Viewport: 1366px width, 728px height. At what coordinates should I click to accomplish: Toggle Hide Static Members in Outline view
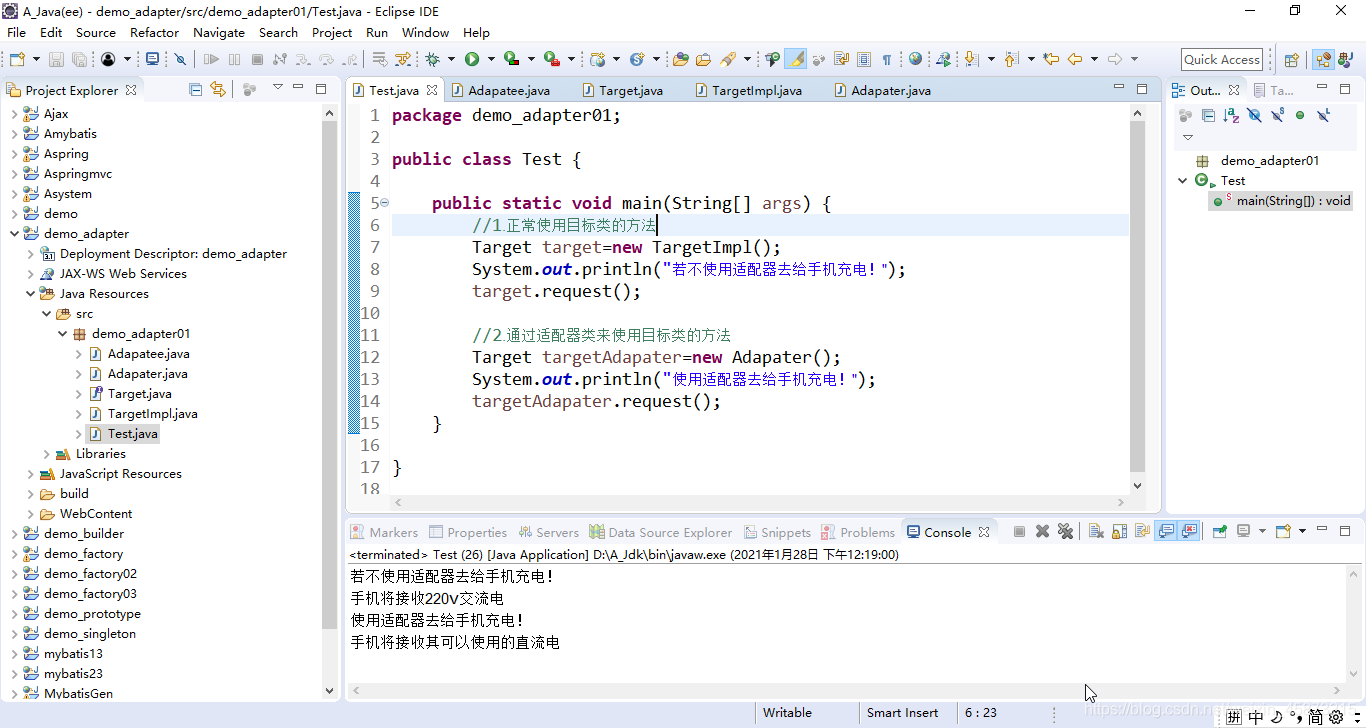pyautogui.click(x=1277, y=116)
